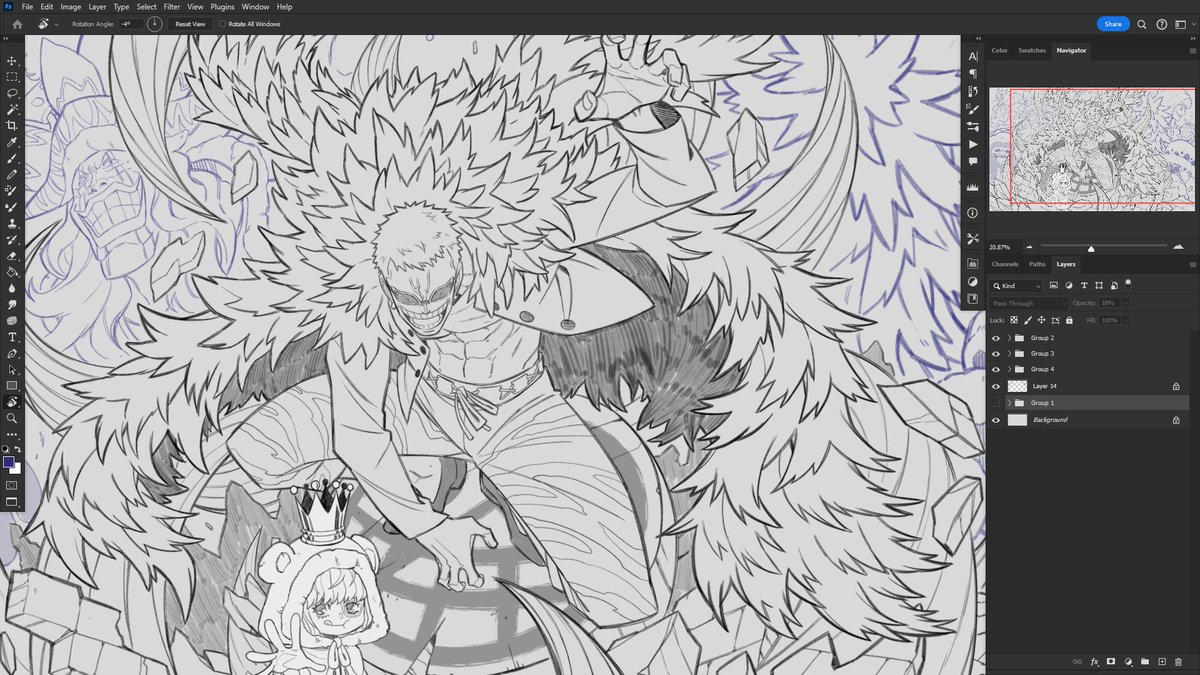Hide Group 3 visibility eye
The image size is (1200, 675).
pos(996,354)
